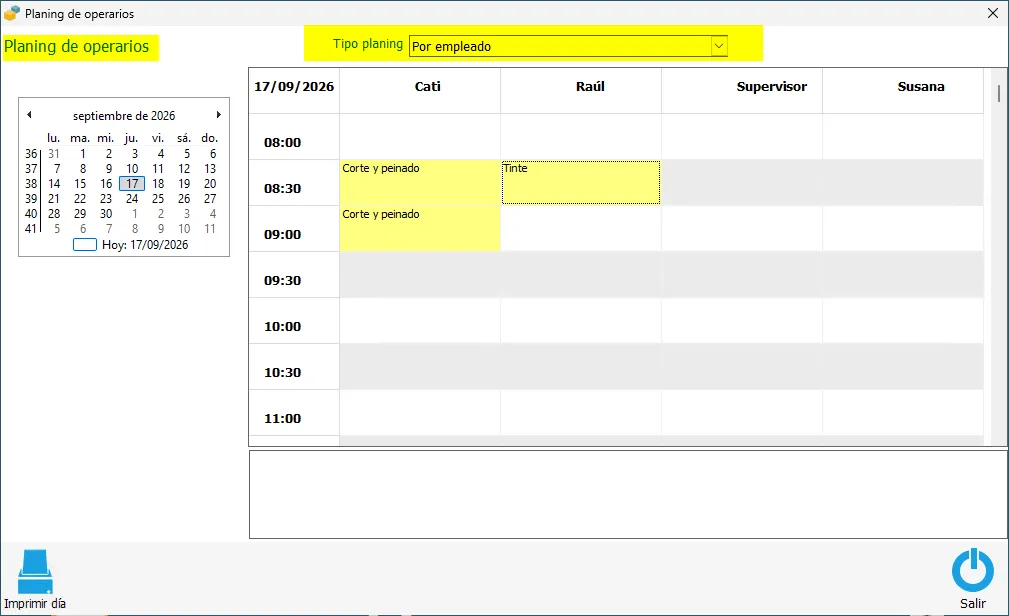Select day 17 in the calendar
The height and width of the screenshot is (616, 1009).
(x=132, y=183)
